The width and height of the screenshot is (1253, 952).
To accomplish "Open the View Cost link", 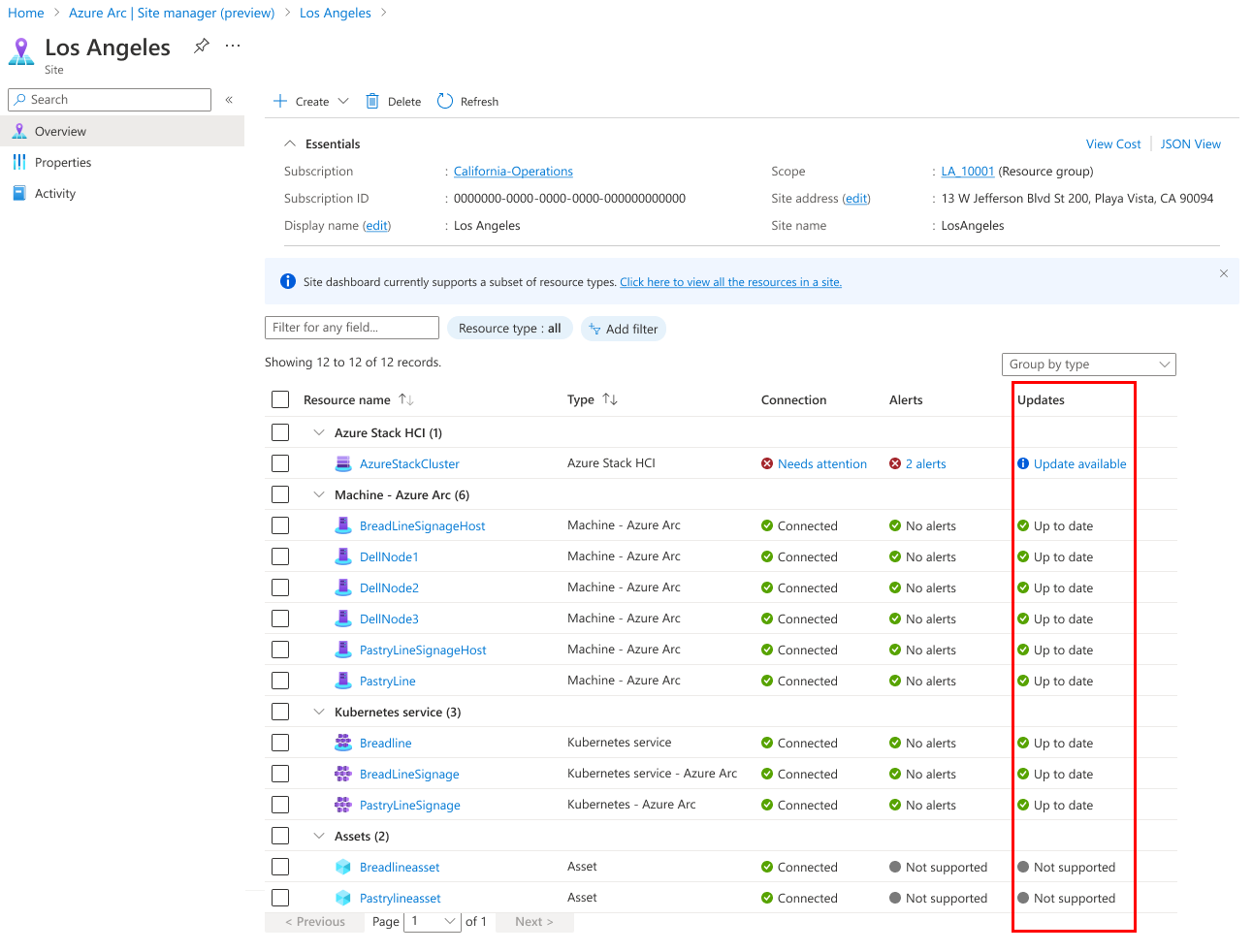I will tap(1113, 143).
